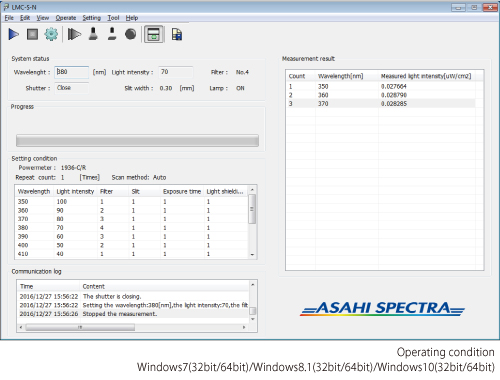The height and width of the screenshot is (380, 500).
Task: Click the Slit column header
Action: pyautogui.click(x=145, y=191)
